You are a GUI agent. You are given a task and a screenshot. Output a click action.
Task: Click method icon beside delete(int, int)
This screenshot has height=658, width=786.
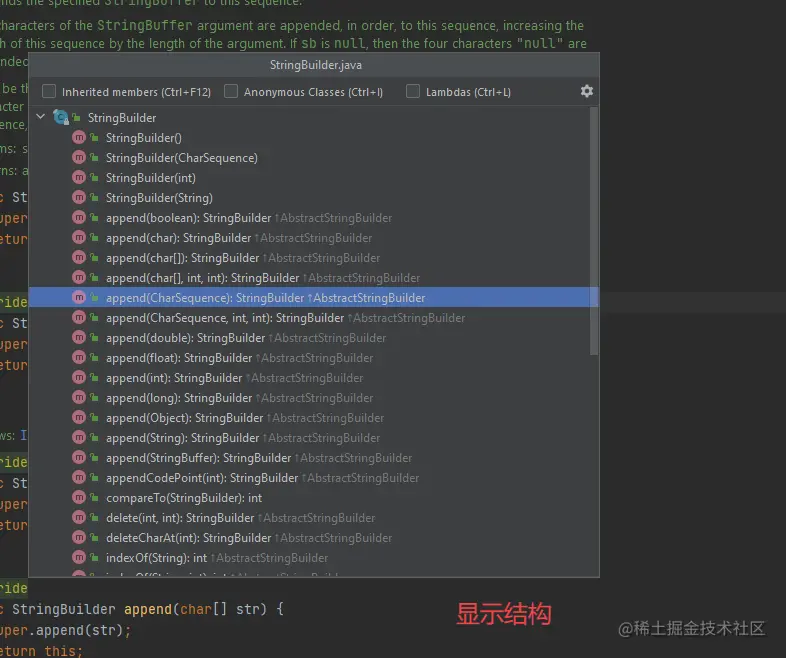[79, 518]
